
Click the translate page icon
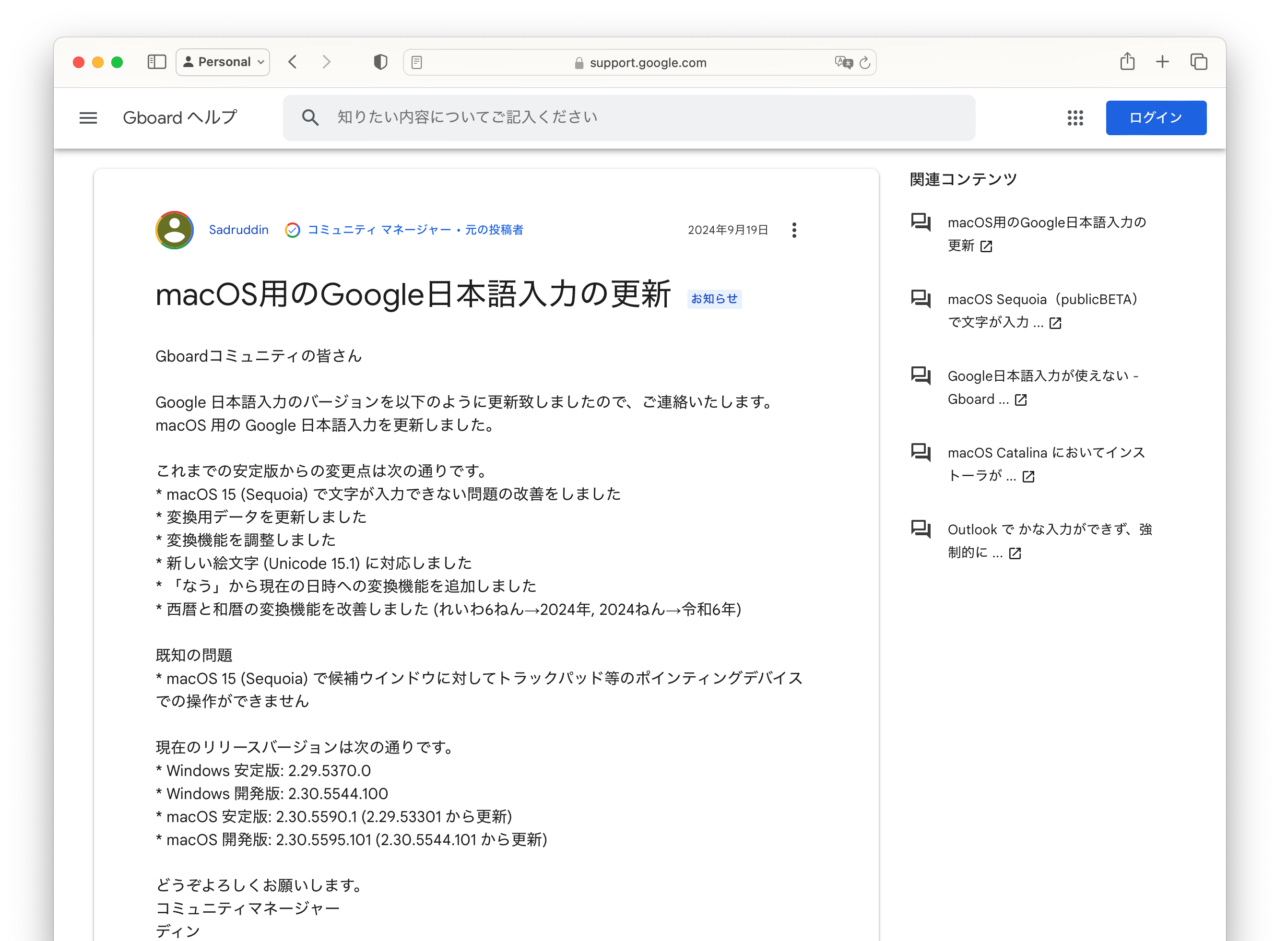tap(844, 62)
